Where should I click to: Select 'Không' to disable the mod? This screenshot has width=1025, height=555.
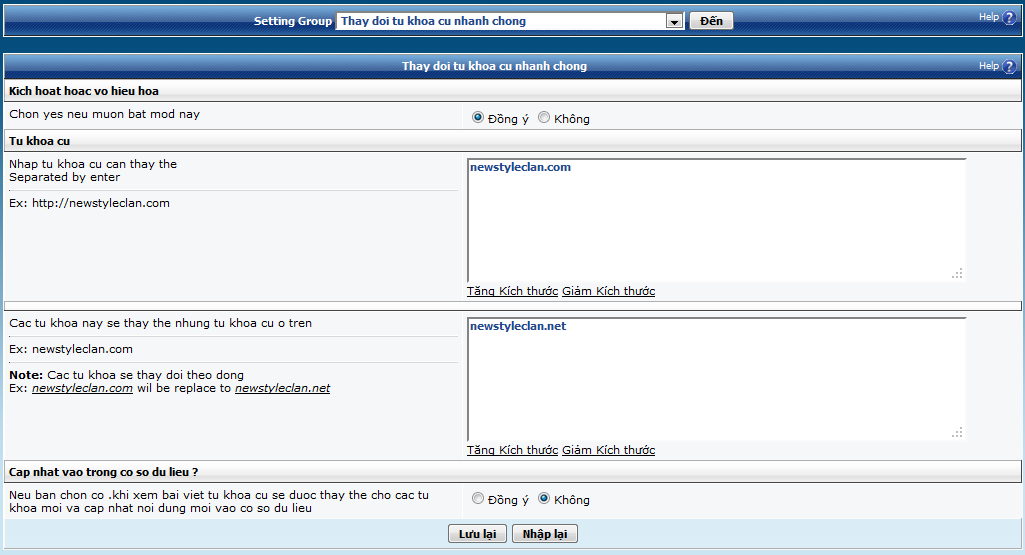click(x=544, y=118)
